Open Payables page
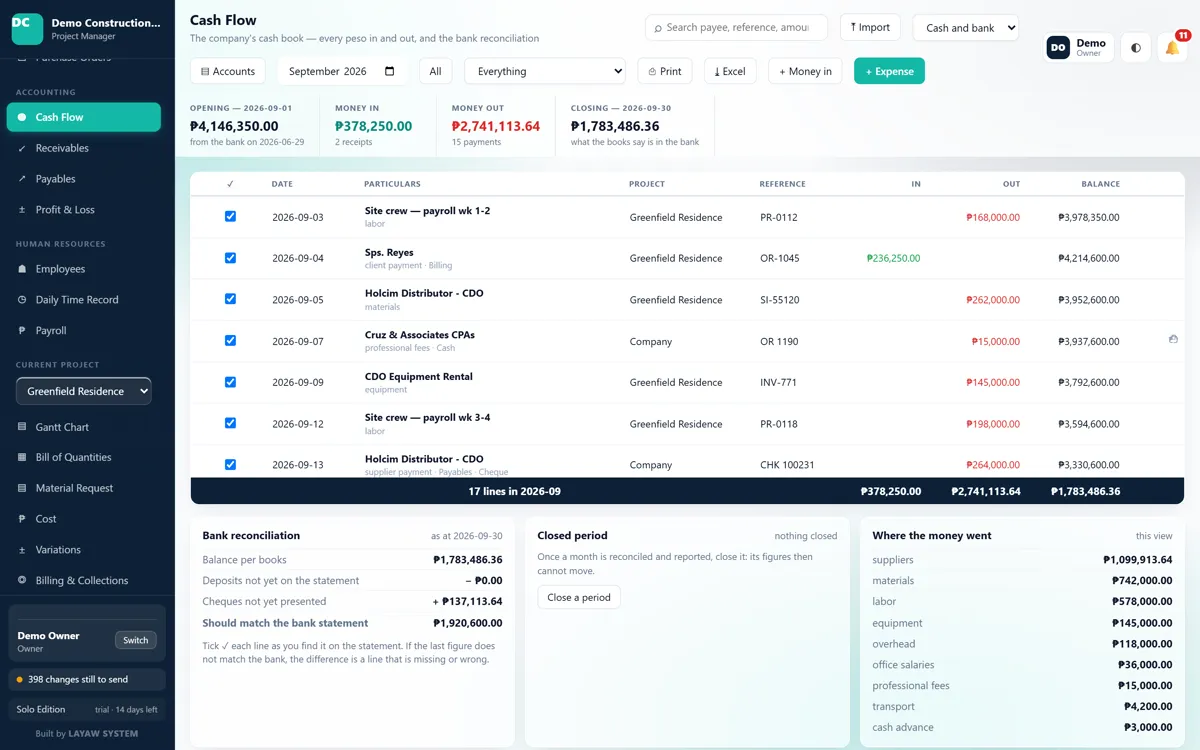 click(x=84, y=179)
